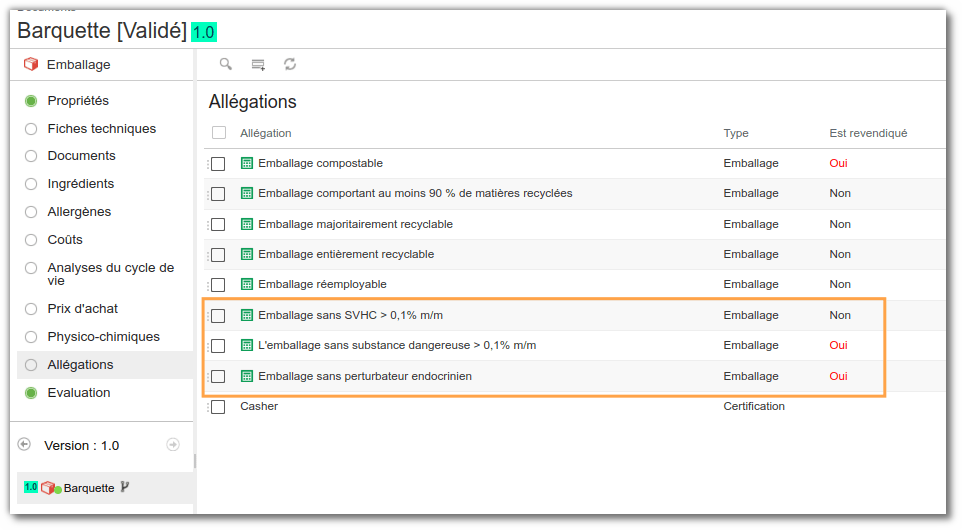Open the Evaluation section
Viewport: 962px width, 530px height.
click(79, 393)
